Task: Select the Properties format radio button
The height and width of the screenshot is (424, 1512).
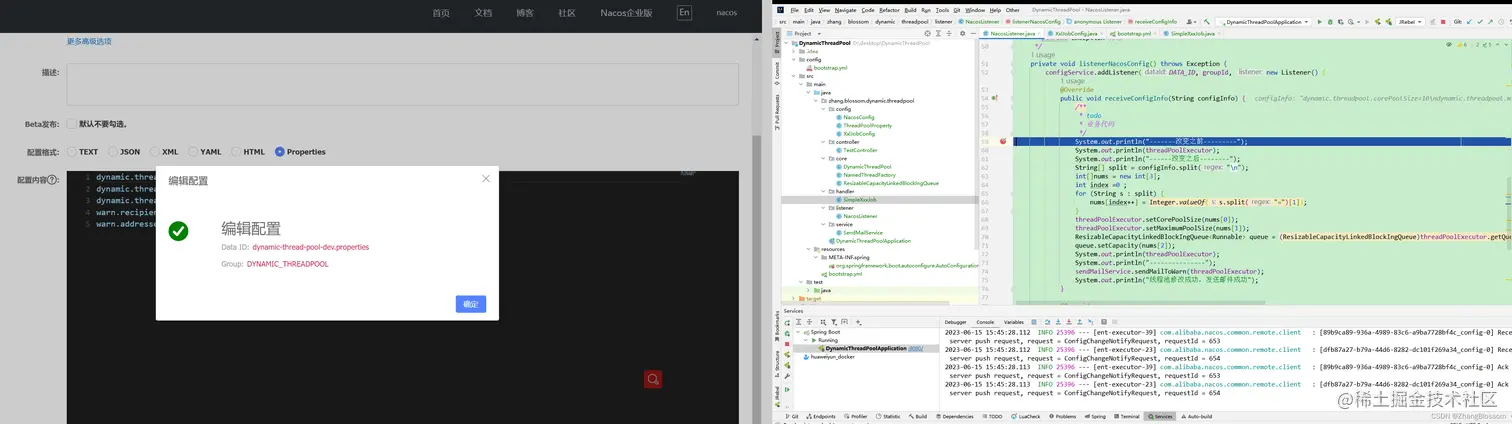Action: (280, 152)
